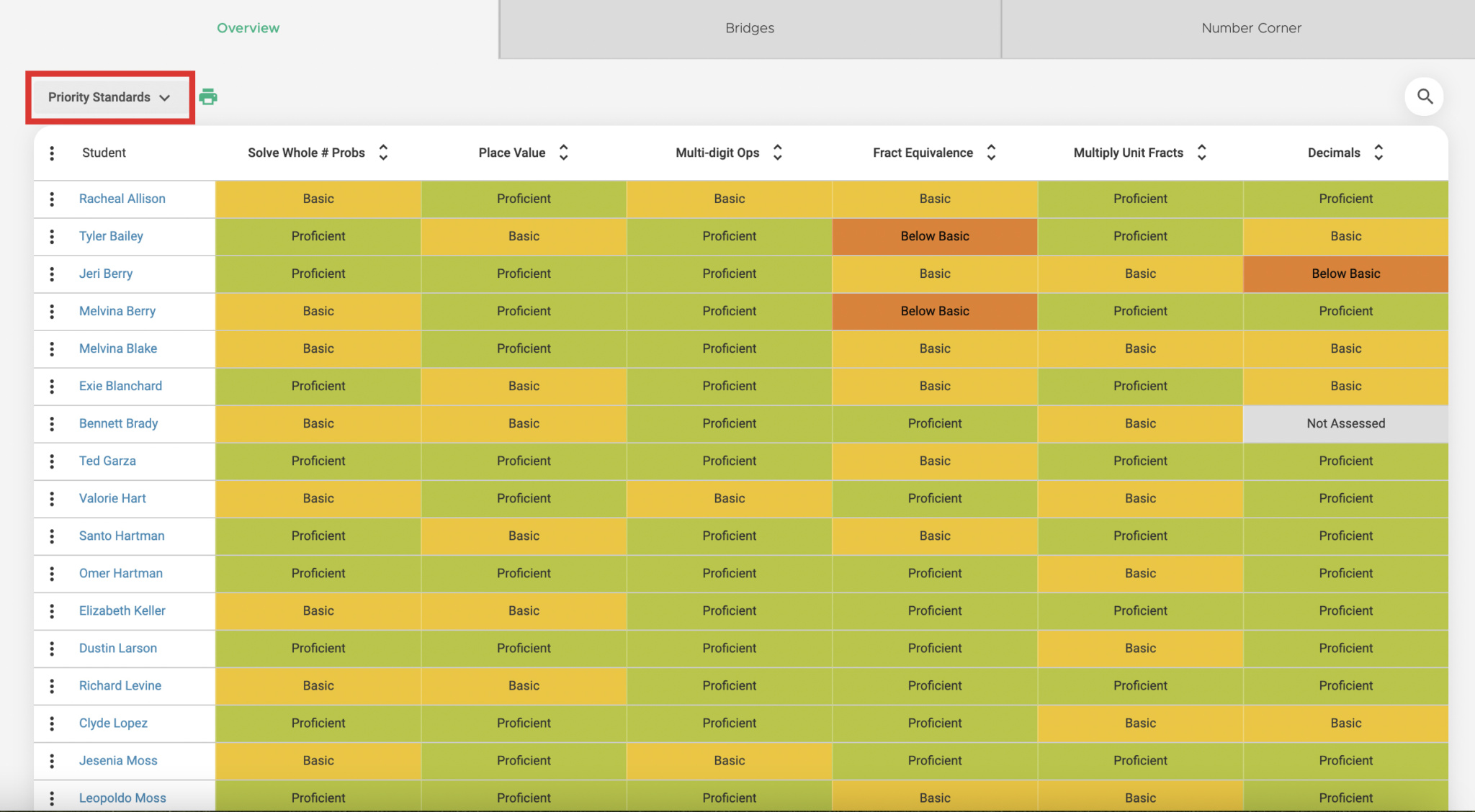Switch to the Bridges tab

(x=750, y=28)
